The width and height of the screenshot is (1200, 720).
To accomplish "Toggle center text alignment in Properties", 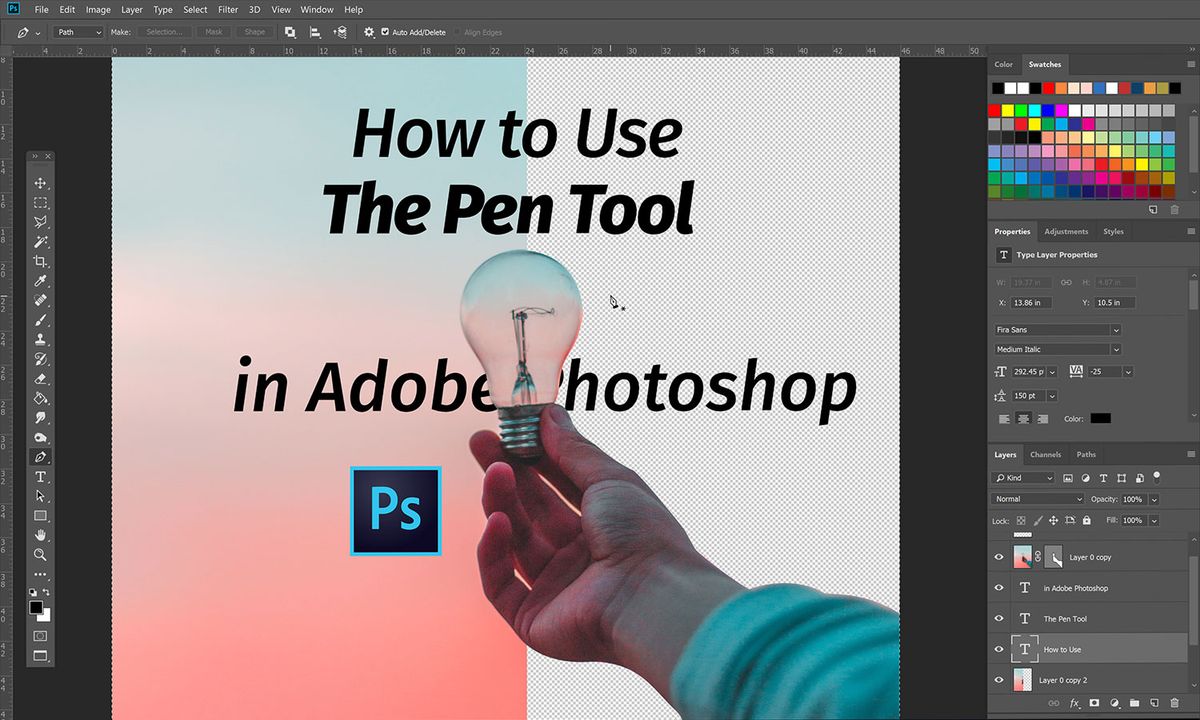I will click(x=1024, y=419).
